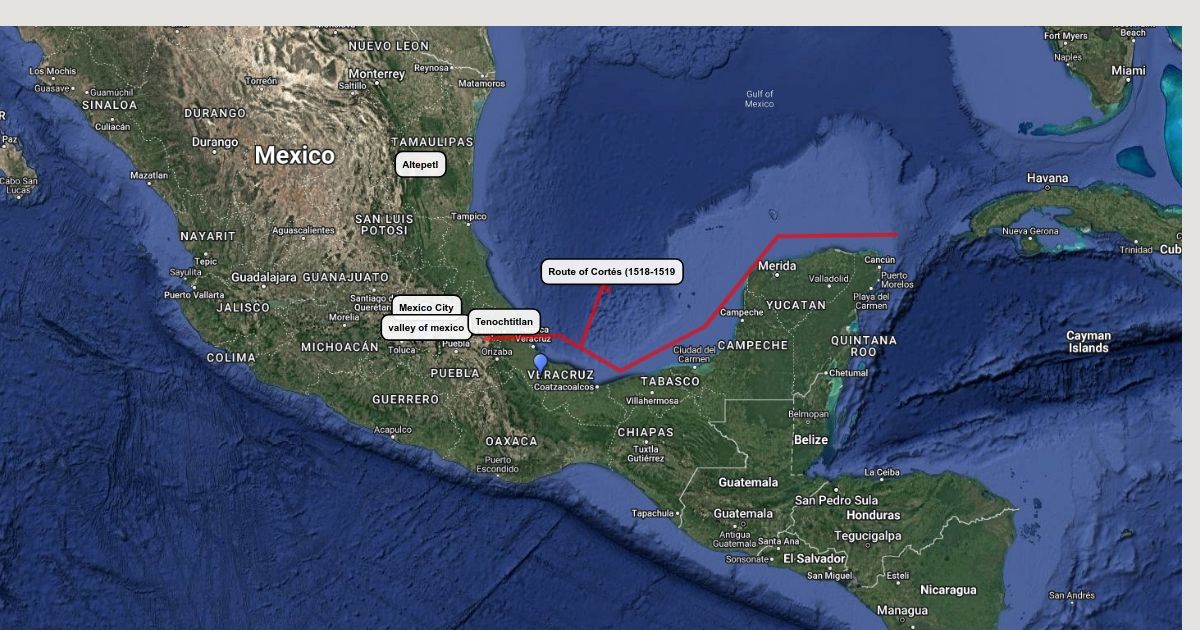Select the Tampico city label
Screen dimensions: 1200x630
click(x=468, y=216)
